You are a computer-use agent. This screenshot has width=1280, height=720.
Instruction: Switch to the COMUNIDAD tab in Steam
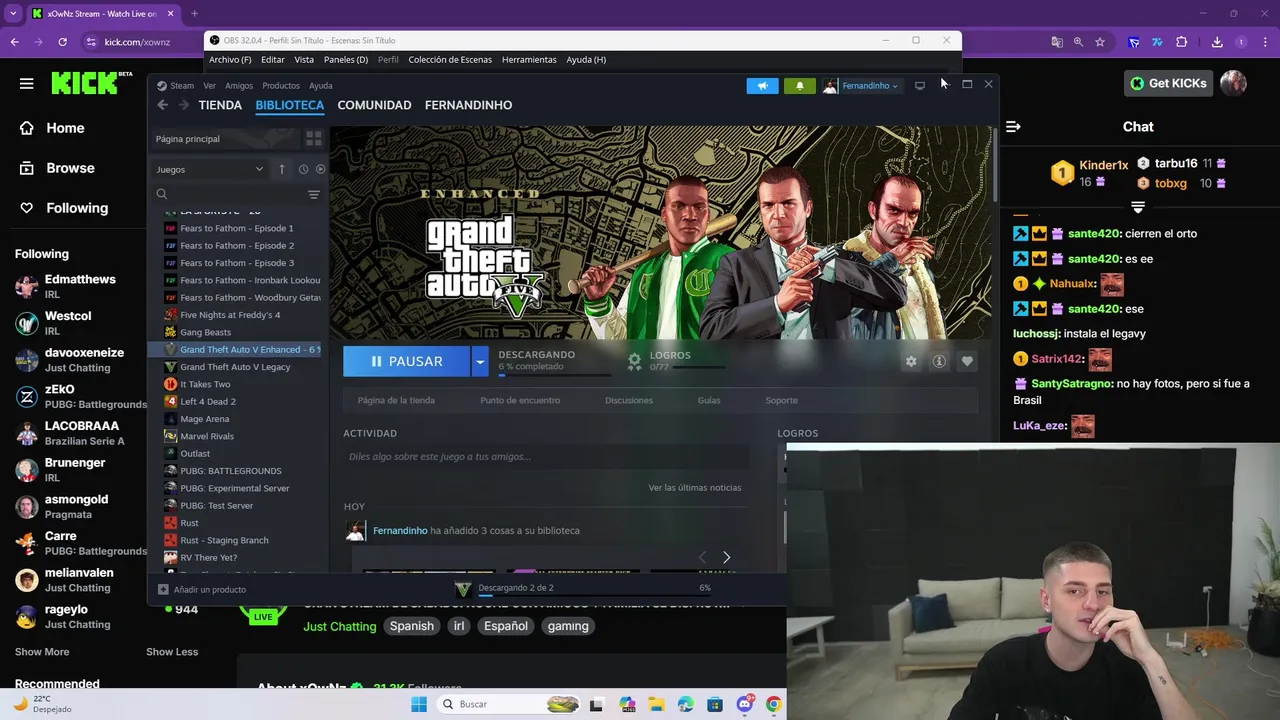(374, 105)
